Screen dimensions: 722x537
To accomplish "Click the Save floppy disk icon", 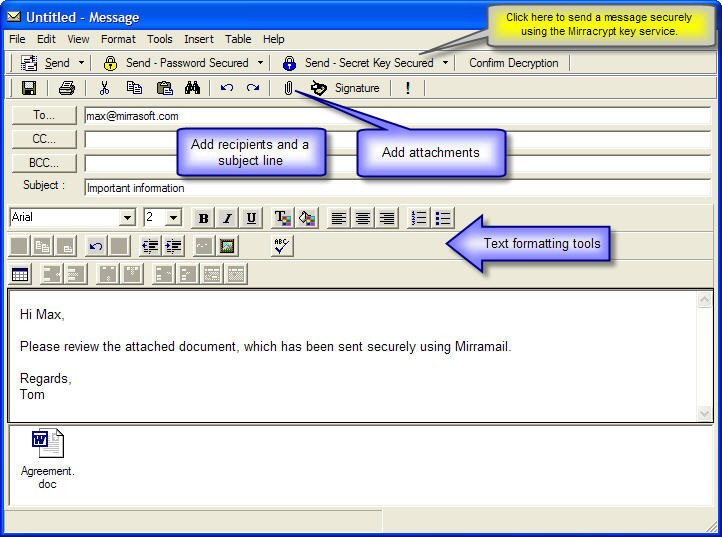I will (x=29, y=88).
